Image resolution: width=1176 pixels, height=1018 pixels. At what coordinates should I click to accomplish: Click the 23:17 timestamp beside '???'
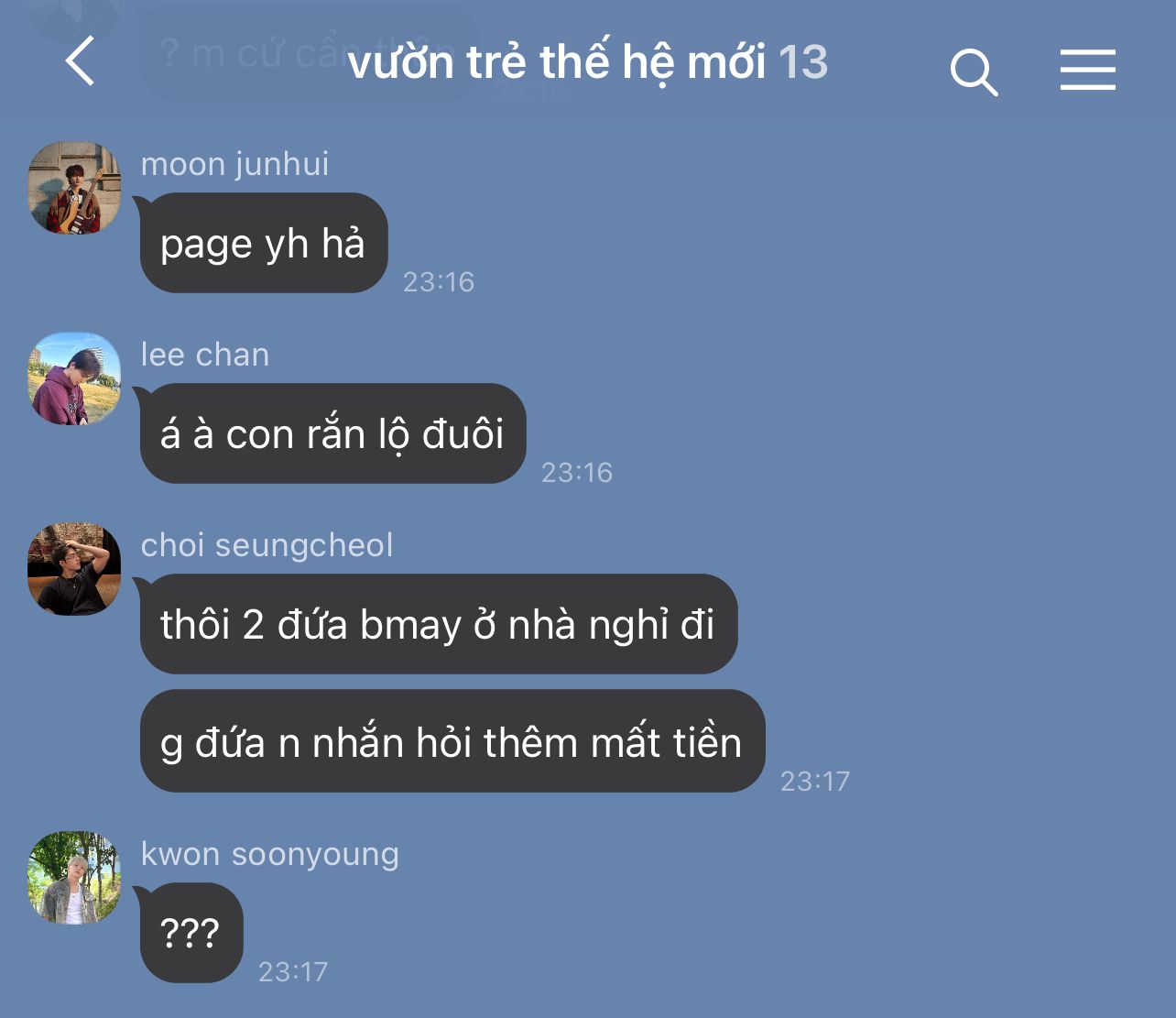coord(293,971)
